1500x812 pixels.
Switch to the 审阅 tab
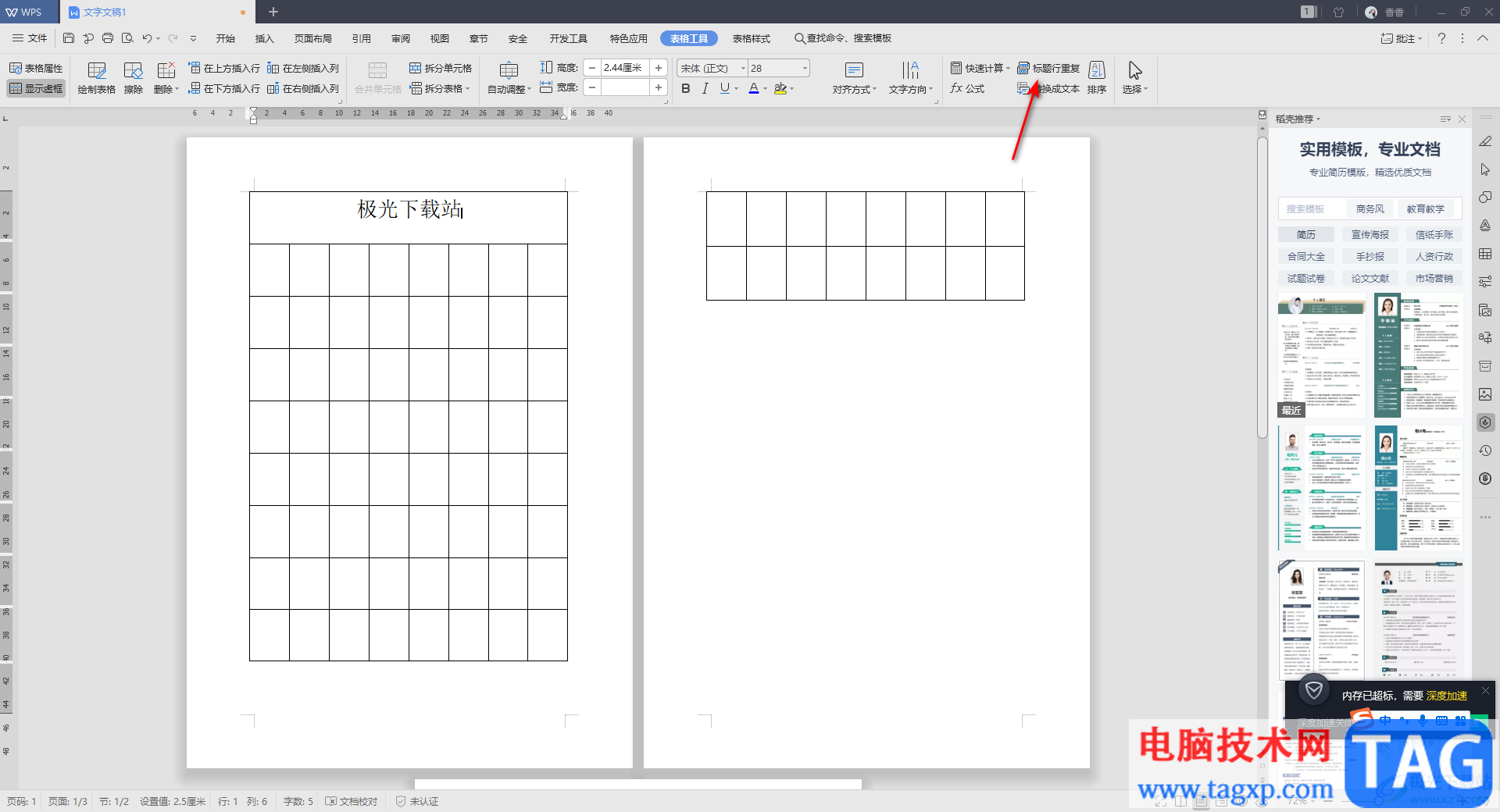pos(401,38)
